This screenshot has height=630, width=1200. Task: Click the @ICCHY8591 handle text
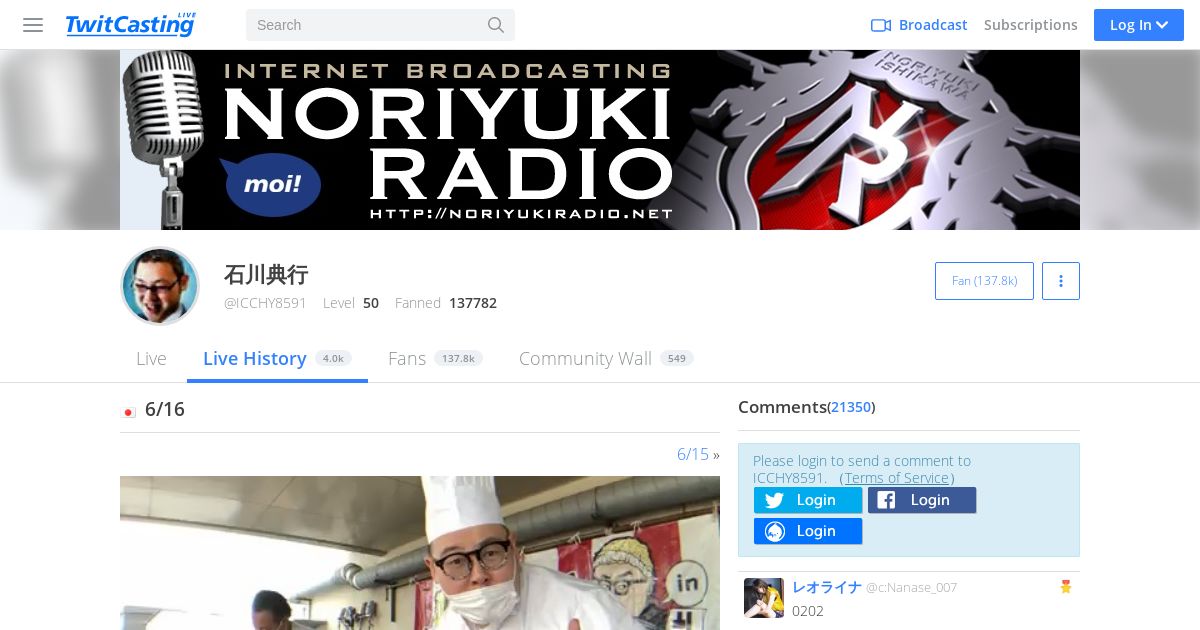pos(265,303)
